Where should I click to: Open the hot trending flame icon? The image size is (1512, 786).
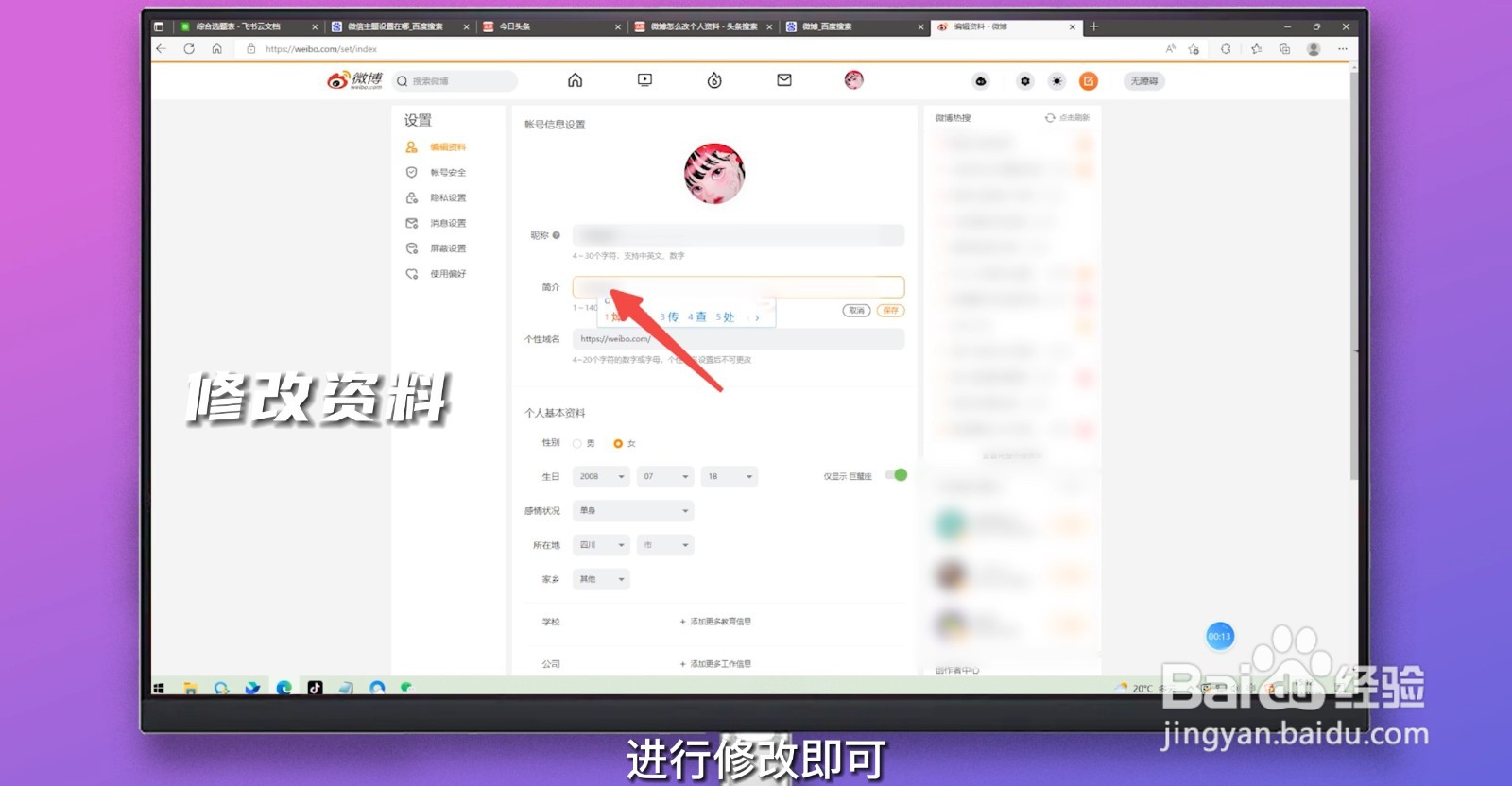[x=714, y=80]
